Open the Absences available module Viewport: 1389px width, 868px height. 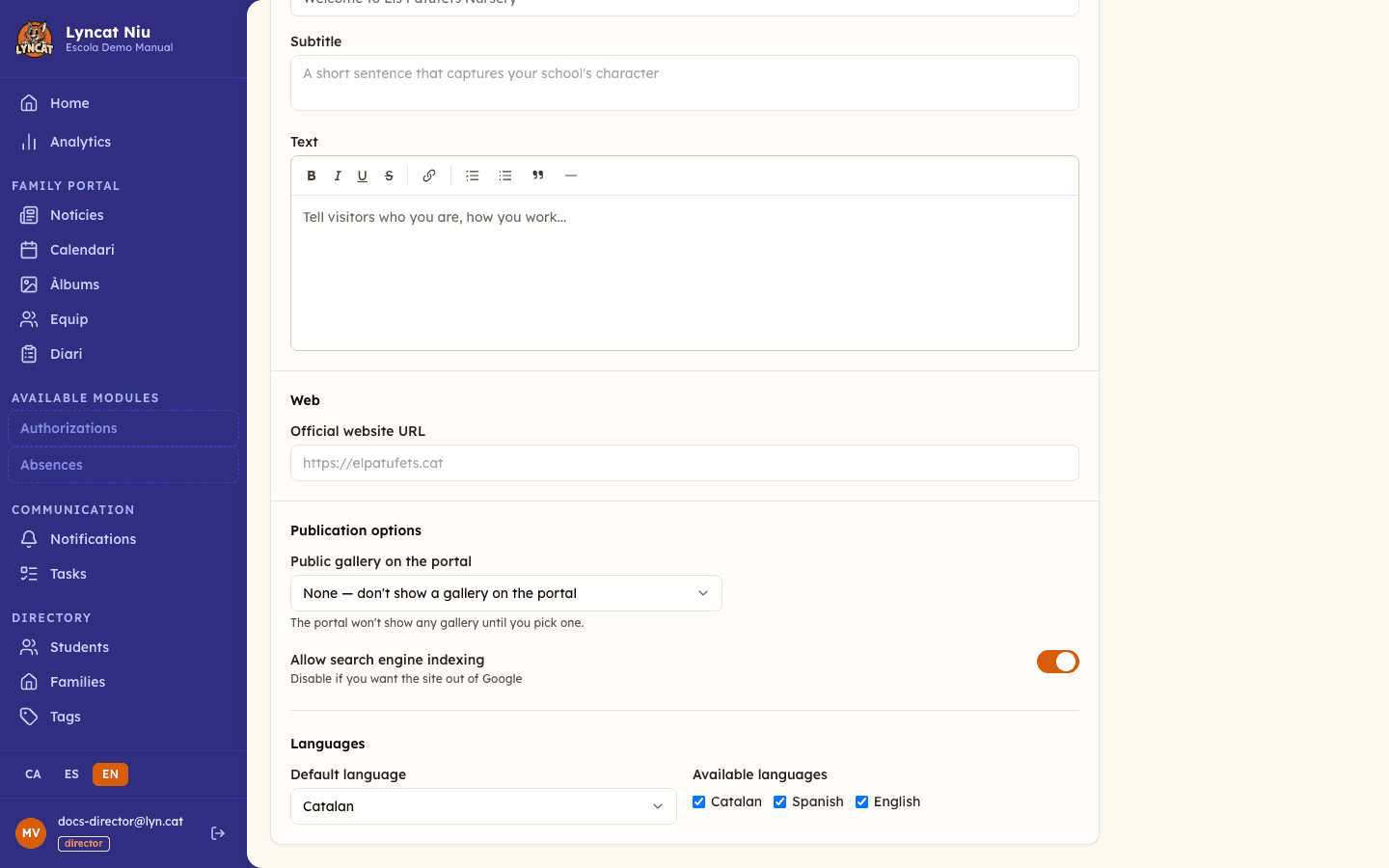coord(123,465)
